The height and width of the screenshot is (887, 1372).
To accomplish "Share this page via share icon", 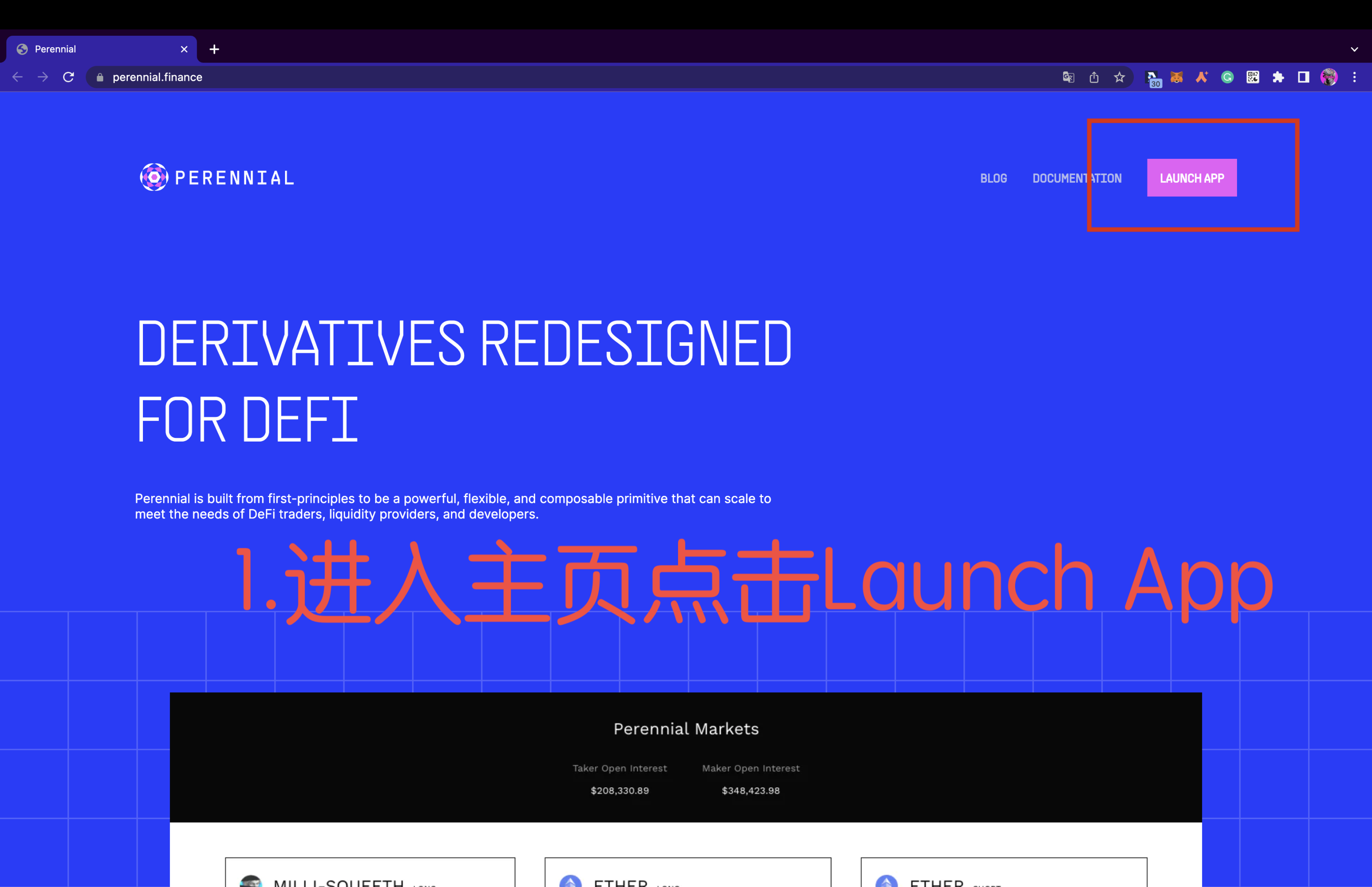I will pos(1094,77).
